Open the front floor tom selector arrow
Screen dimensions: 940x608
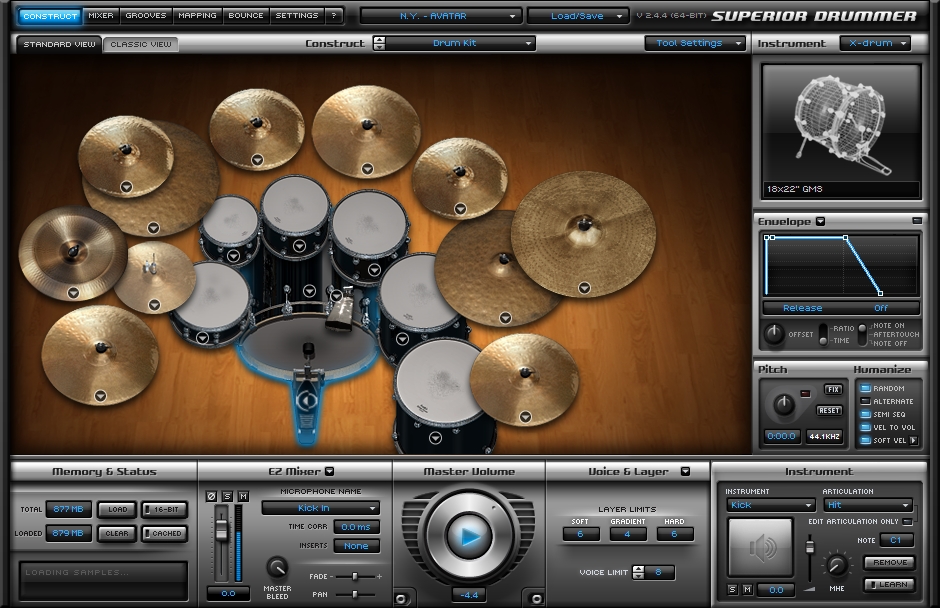(435, 438)
